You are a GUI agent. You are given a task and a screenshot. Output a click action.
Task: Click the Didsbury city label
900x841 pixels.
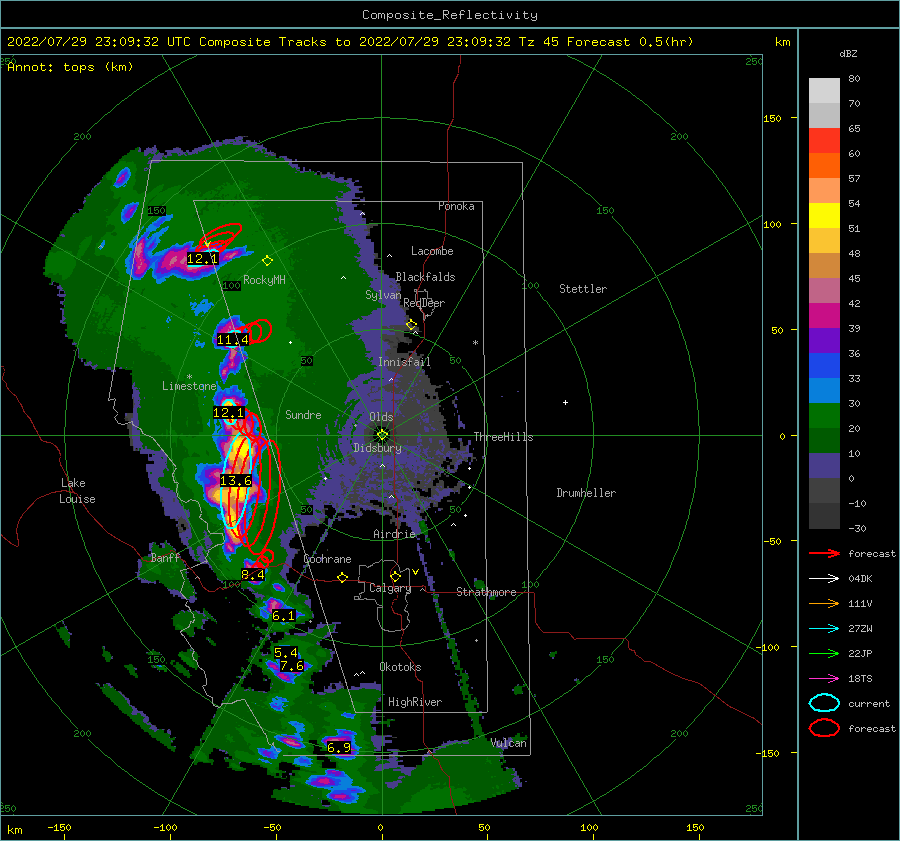click(377, 448)
